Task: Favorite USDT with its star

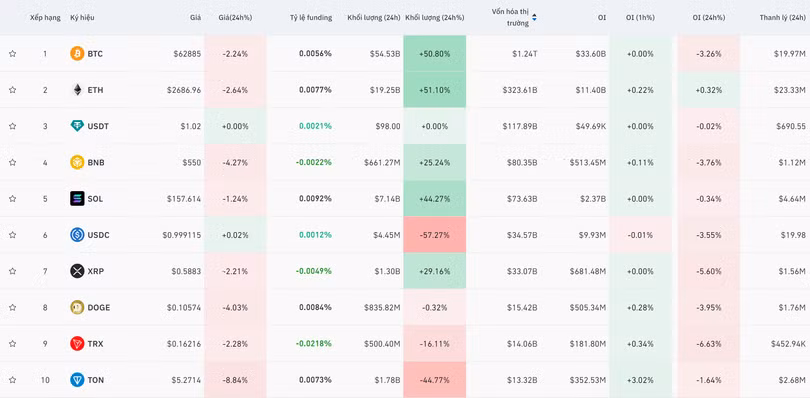Action: coord(12,126)
